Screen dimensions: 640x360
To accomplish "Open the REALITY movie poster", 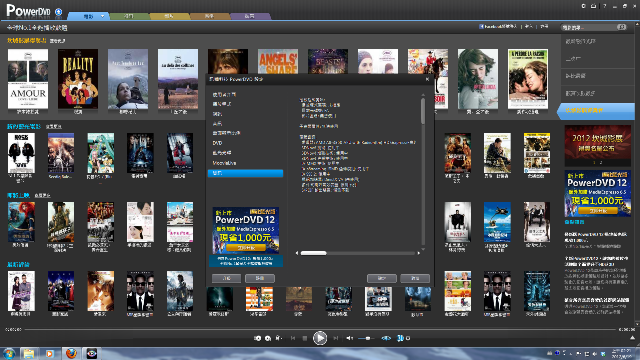I will pyautogui.click(x=78, y=79).
